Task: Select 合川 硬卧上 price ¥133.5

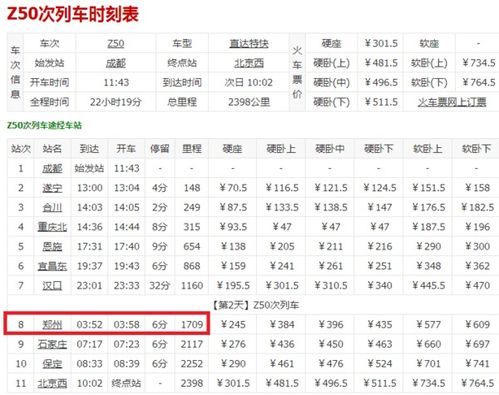Action: 282,208
